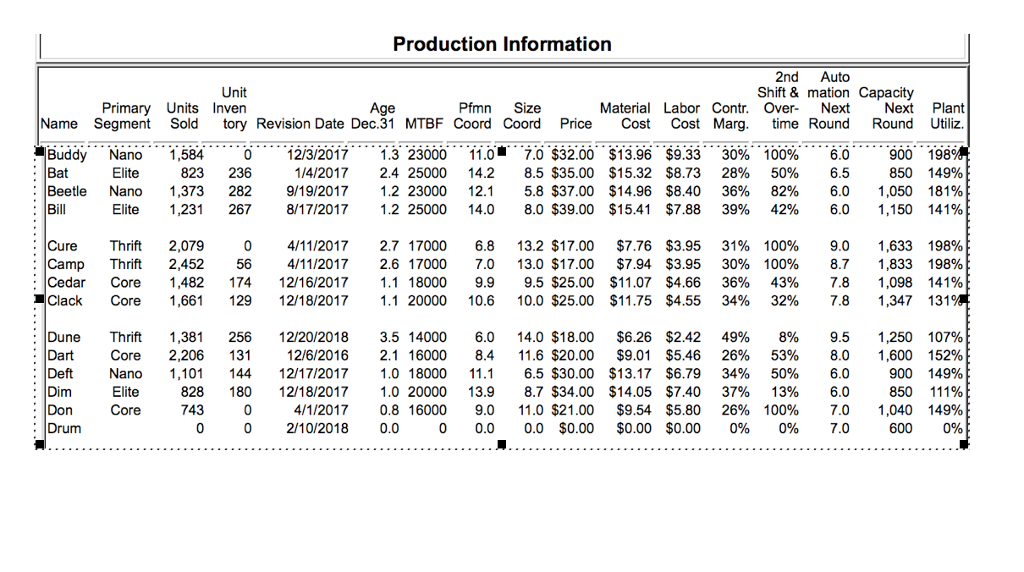Screen dimensions: 1024x572
Task: Click Beetle's revision date 9/19/2017
Action: coord(317,192)
